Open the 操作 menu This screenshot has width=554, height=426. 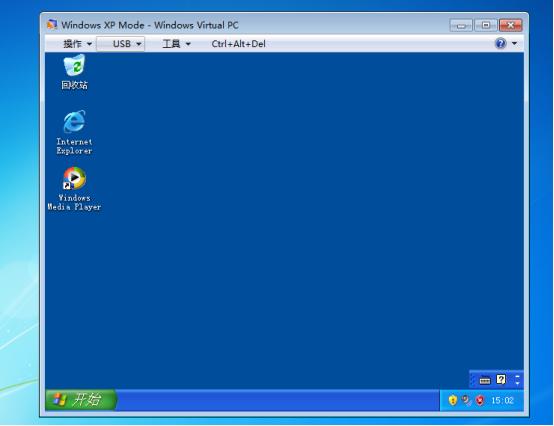click(77, 44)
